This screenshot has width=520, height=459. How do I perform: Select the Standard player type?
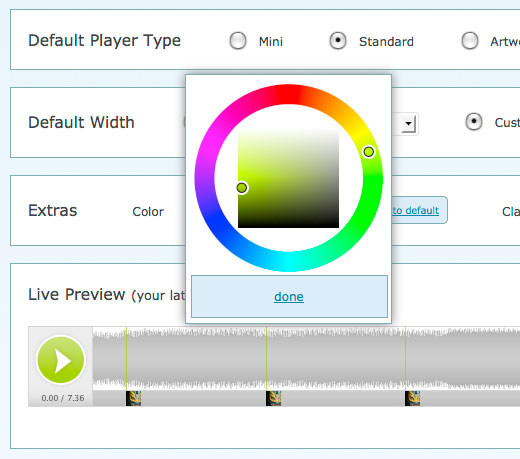[x=338, y=41]
